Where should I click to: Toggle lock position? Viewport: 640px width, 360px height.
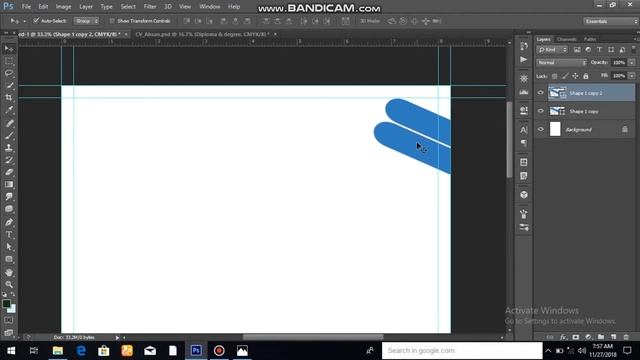pos(575,76)
